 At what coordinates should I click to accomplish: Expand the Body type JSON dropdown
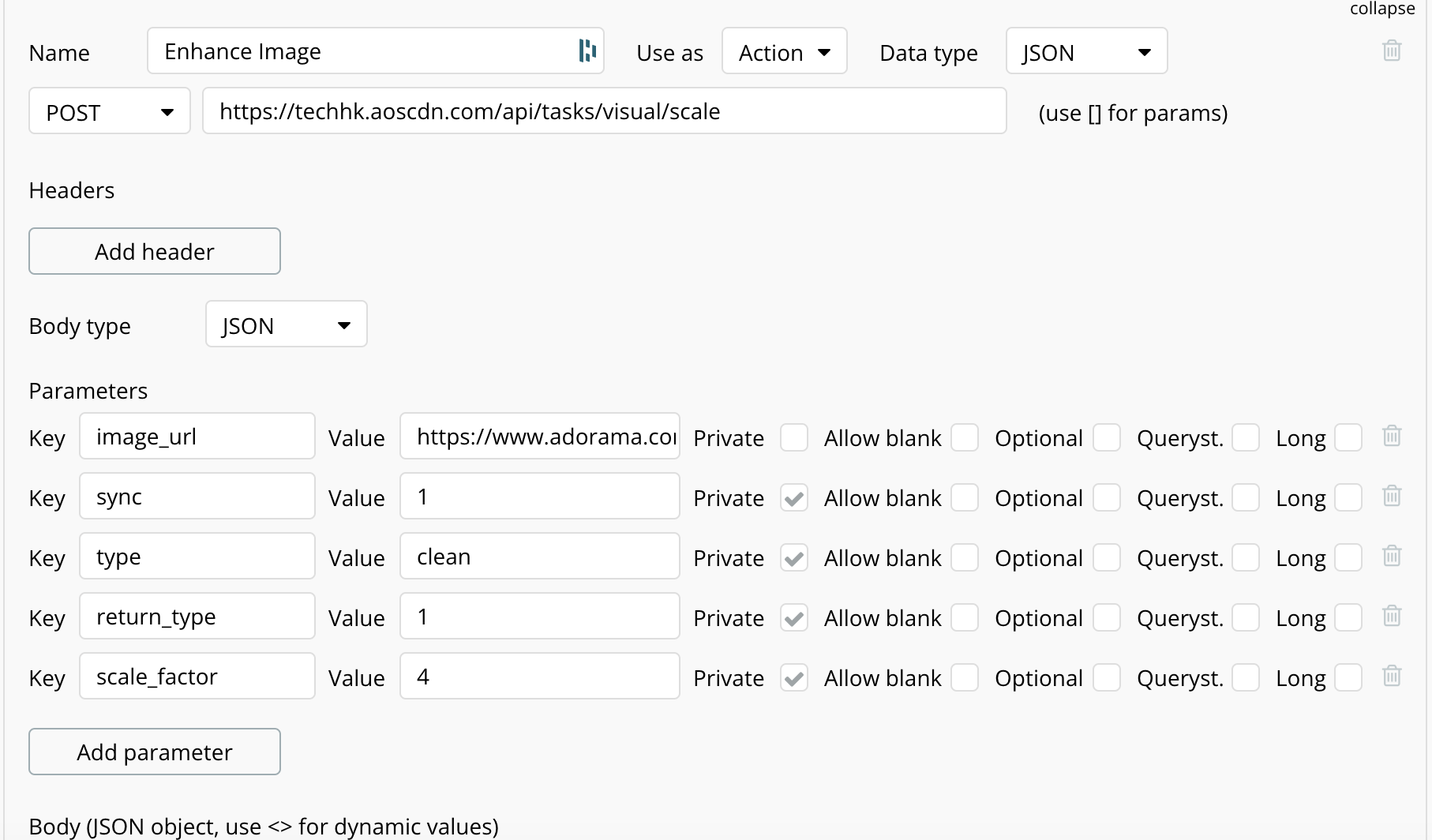tap(287, 324)
